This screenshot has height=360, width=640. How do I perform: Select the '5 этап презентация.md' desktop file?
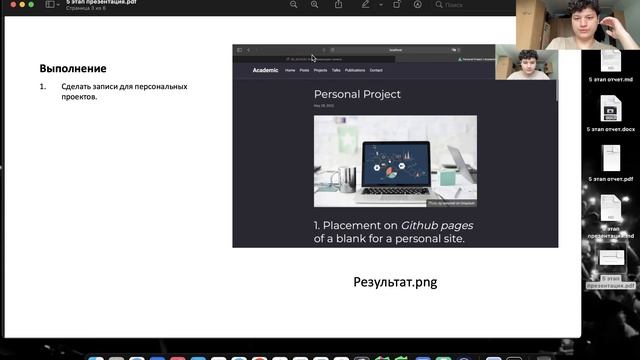[x=611, y=217]
